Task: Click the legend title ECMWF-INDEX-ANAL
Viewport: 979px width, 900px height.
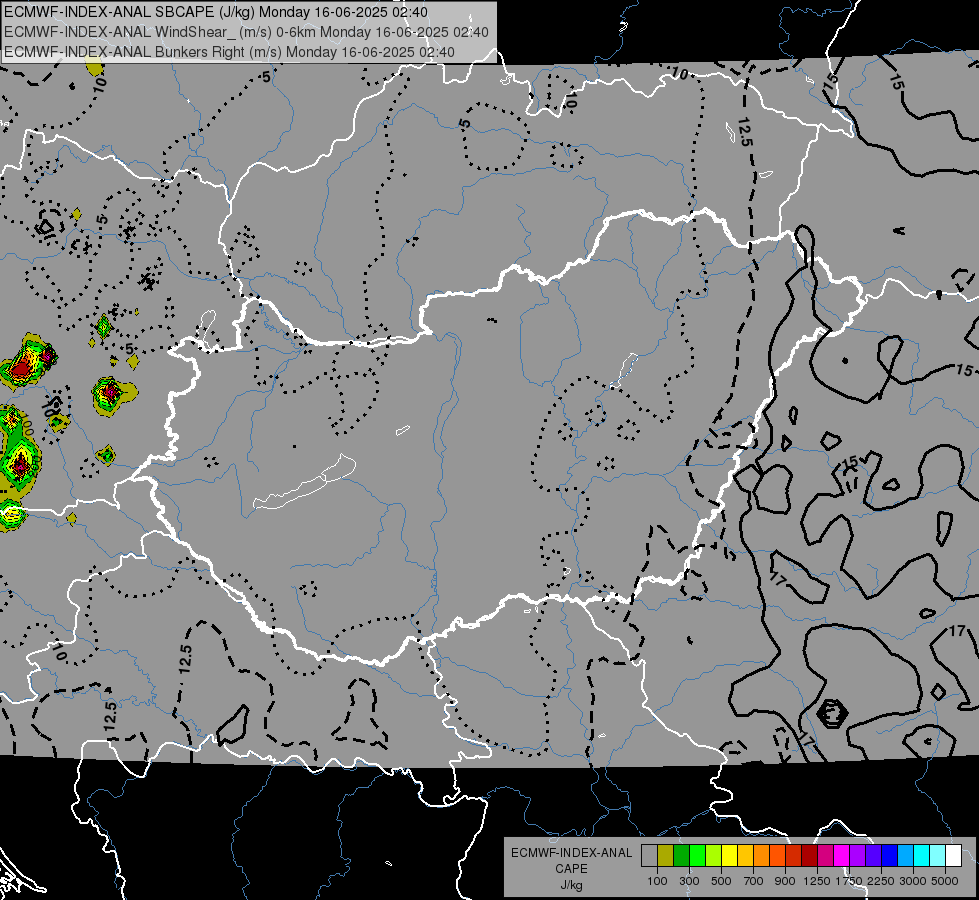Action: tap(572, 853)
